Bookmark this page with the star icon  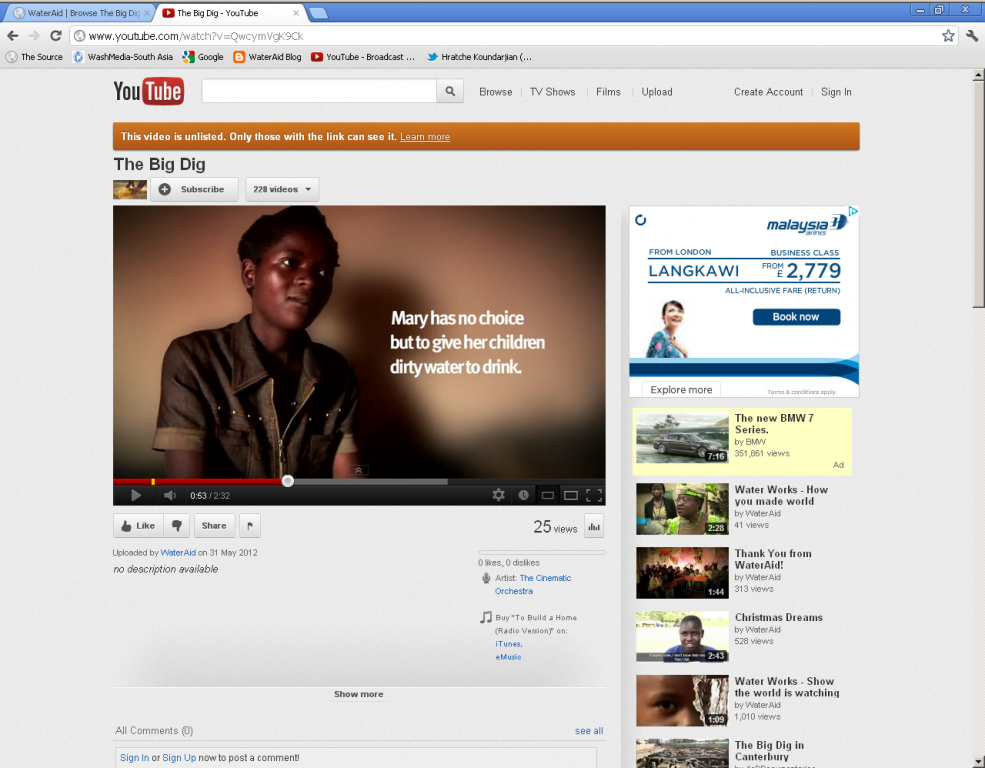[x=948, y=36]
